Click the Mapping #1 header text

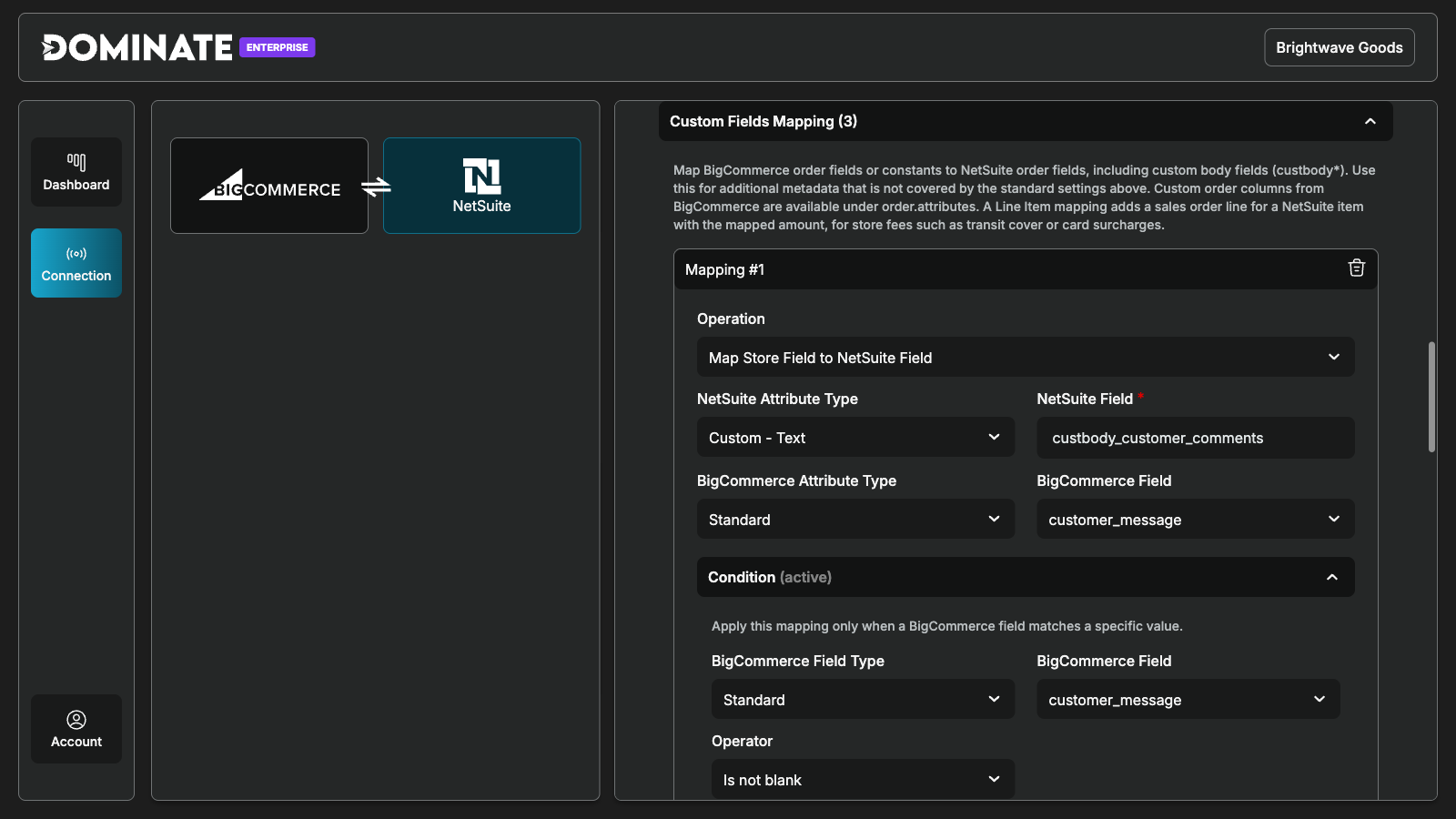pyautogui.click(x=724, y=269)
